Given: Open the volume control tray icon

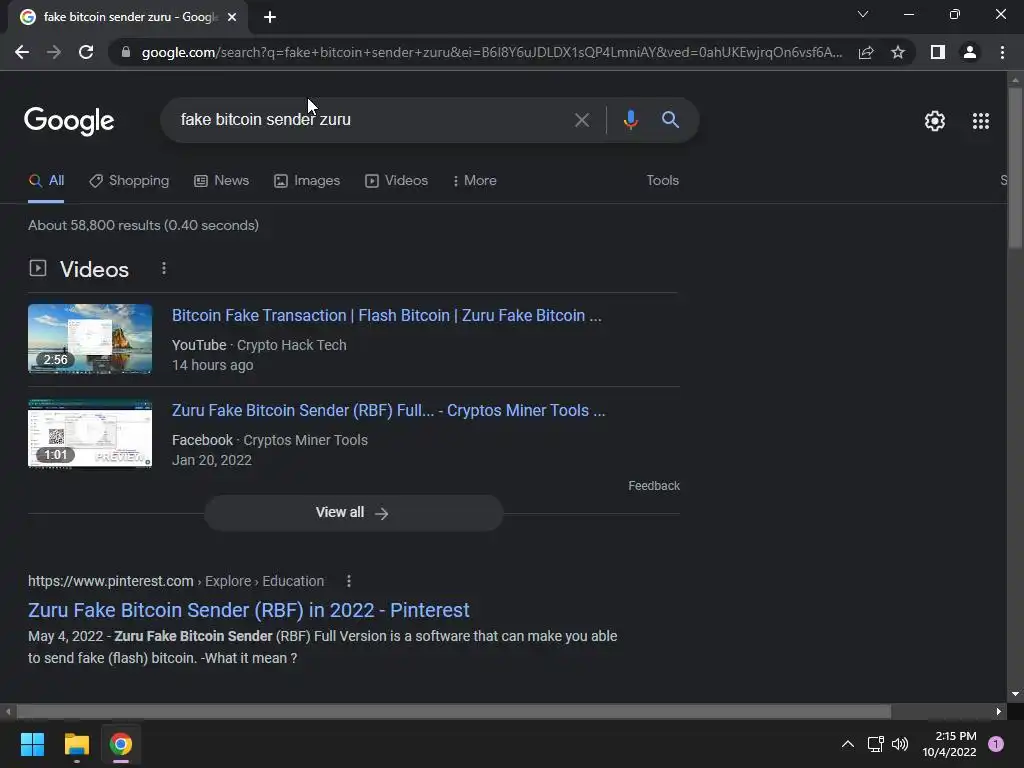Looking at the screenshot, I should [900, 744].
